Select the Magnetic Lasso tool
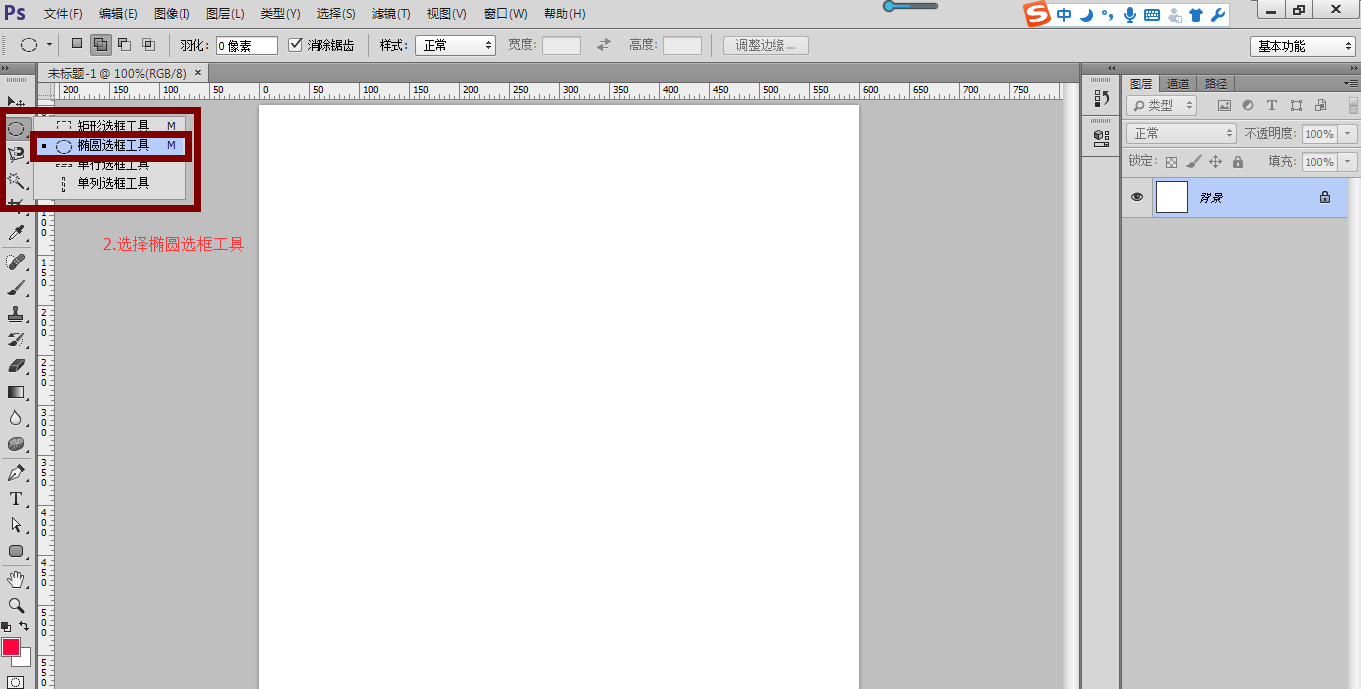Screen dimensions: 1361x689 [16, 154]
